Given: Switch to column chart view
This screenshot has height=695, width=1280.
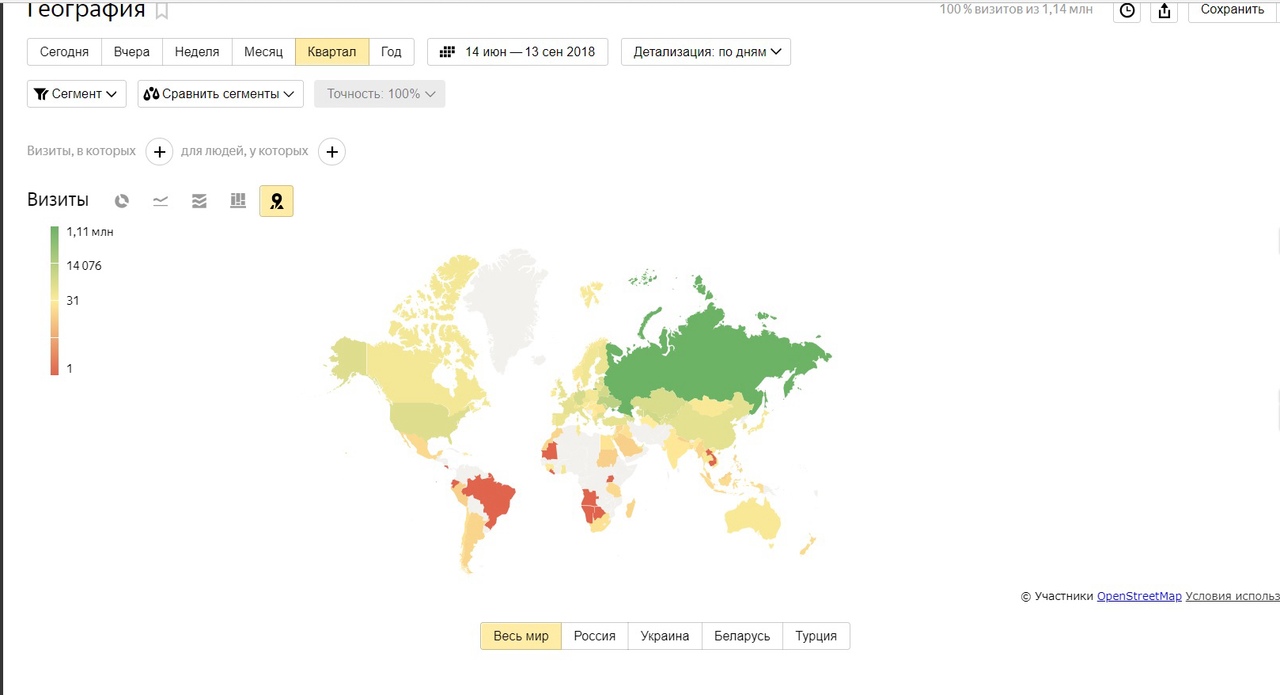Looking at the screenshot, I should pos(238,201).
